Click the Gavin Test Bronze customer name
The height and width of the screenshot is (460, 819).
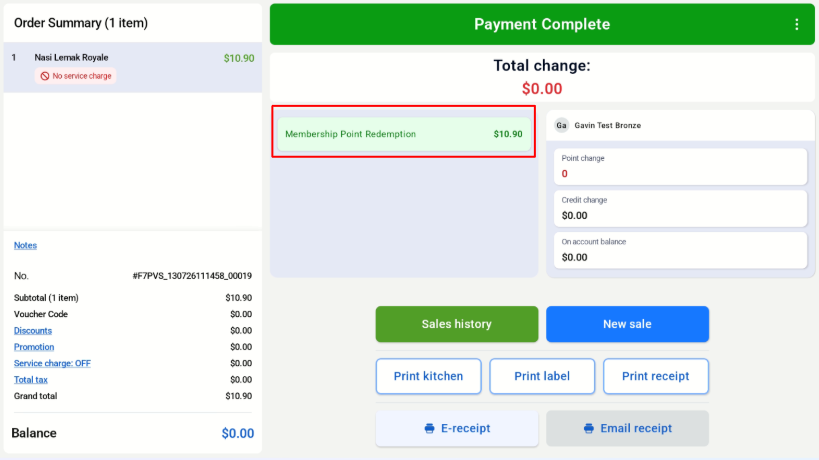[x=607, y=125]
